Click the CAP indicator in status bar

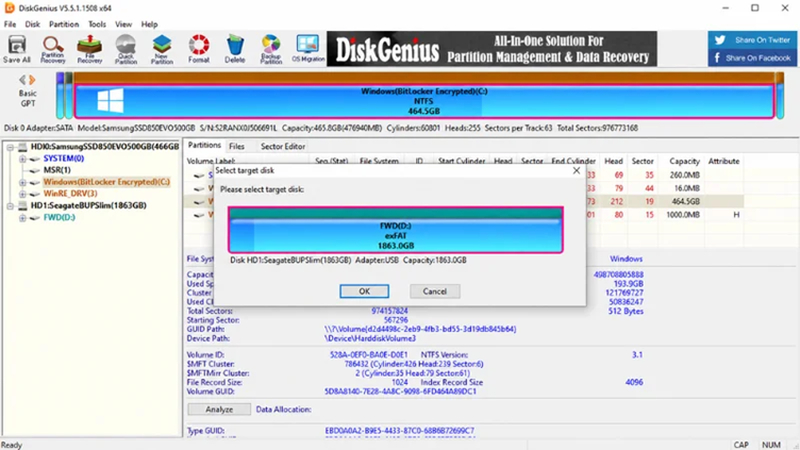click(741, 445)
